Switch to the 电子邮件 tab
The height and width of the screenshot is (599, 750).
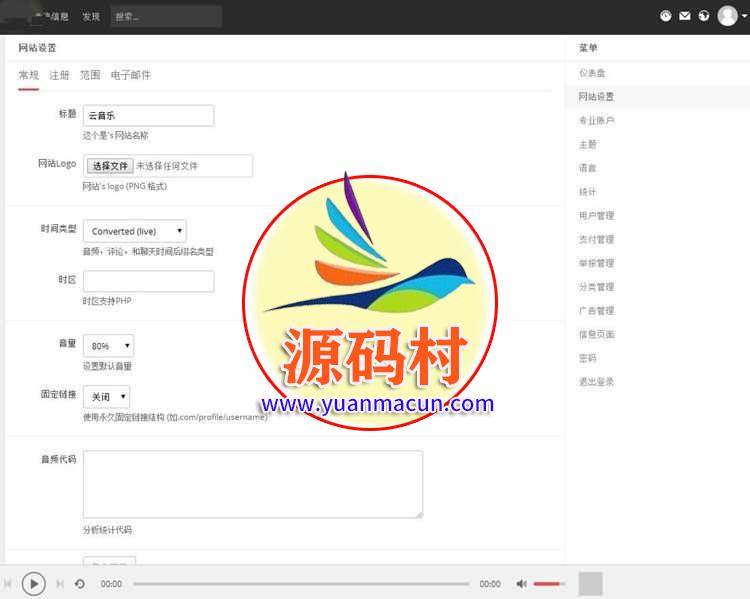tap(131, 75)
